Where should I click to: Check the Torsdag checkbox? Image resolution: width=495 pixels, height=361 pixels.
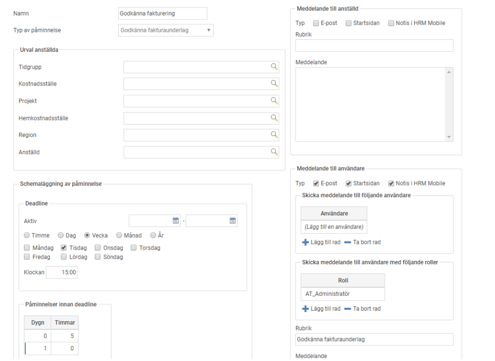click(x=134, y=247)
